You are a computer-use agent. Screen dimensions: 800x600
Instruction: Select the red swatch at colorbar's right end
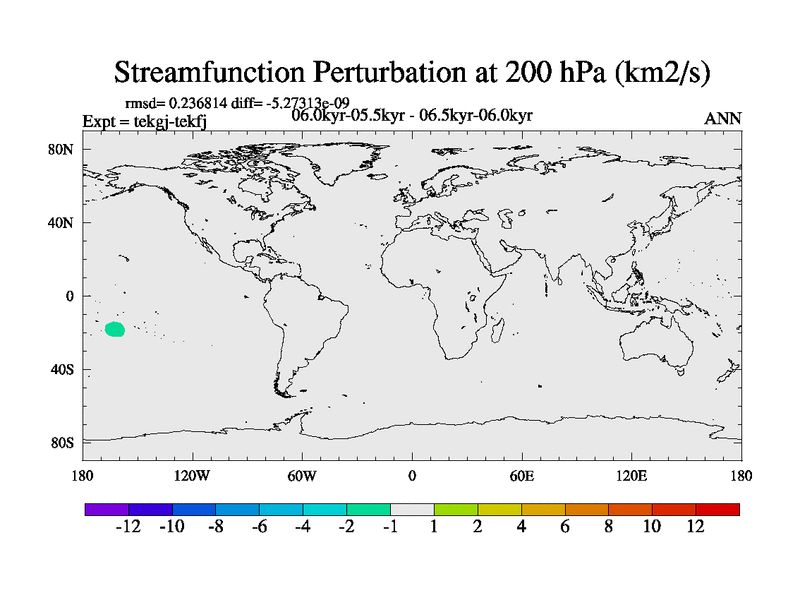tap(718, 509)
